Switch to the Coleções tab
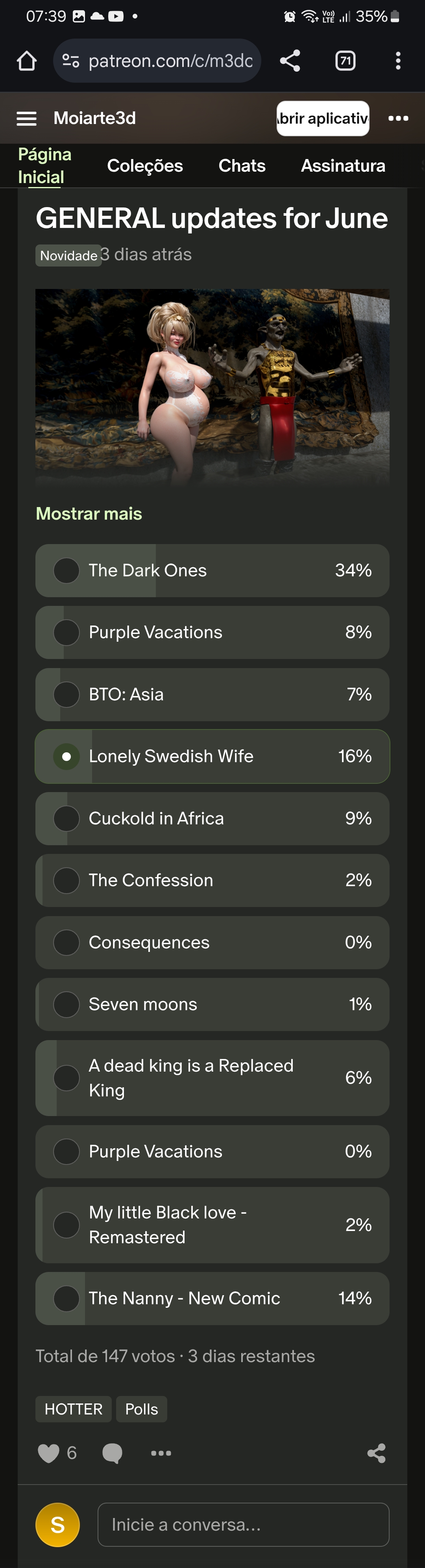 tap(145, 166)
